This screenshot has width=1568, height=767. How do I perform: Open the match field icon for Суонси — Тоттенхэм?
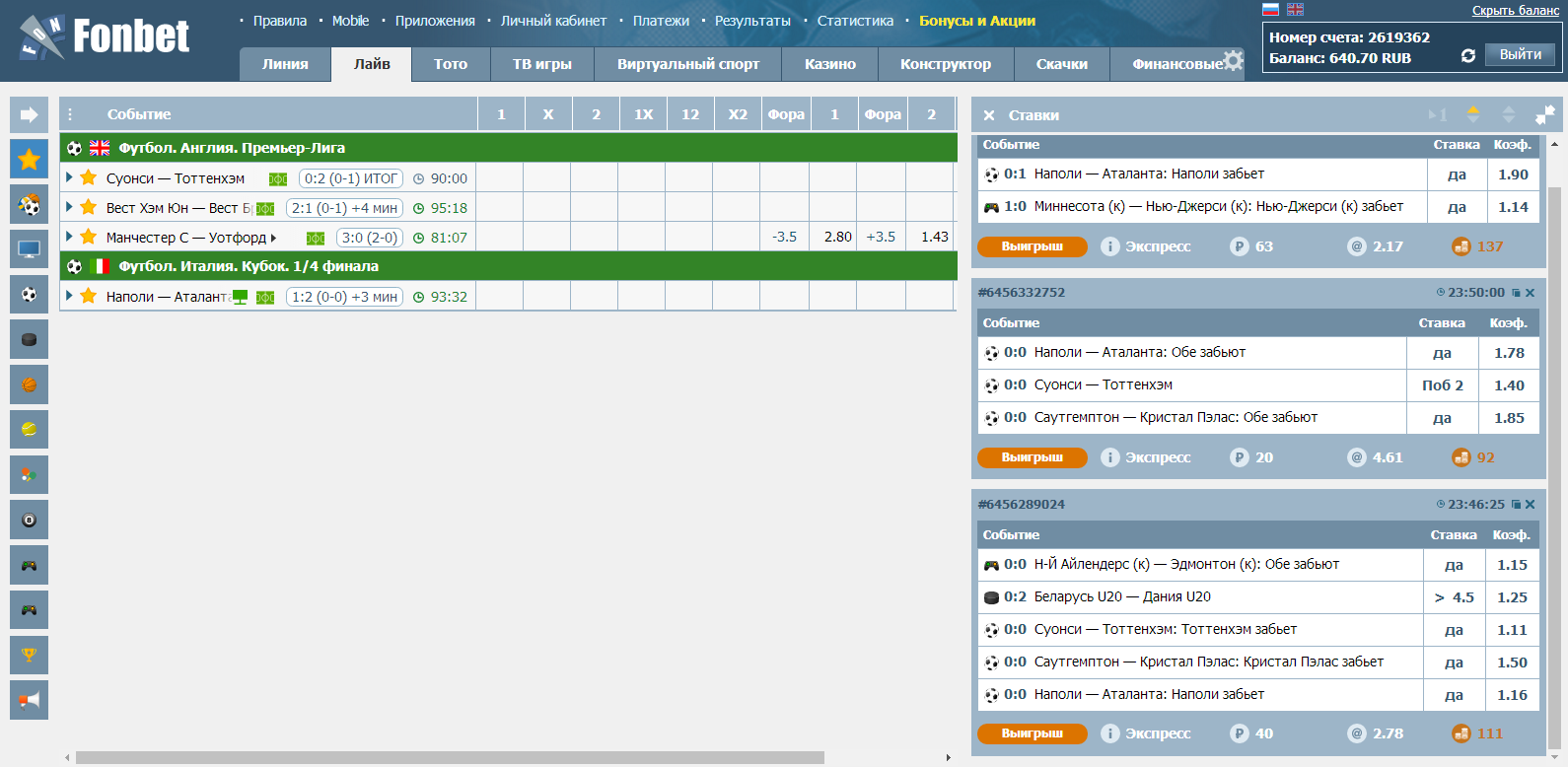pos(278,178)
